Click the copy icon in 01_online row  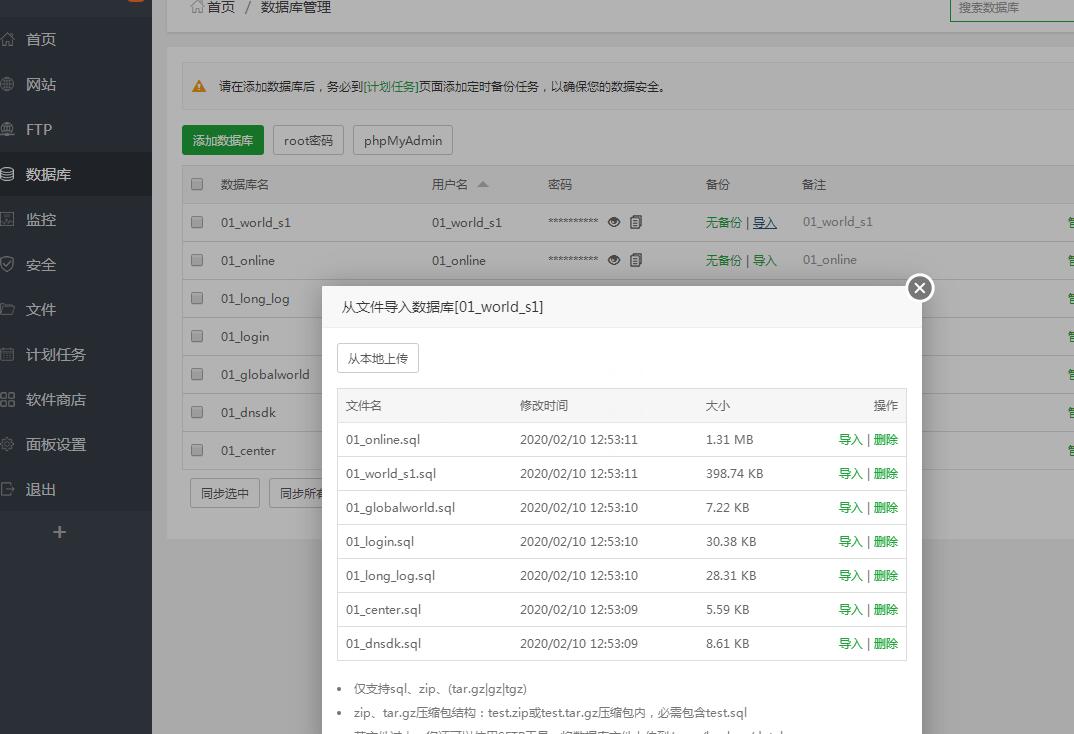tap(636, 260)
